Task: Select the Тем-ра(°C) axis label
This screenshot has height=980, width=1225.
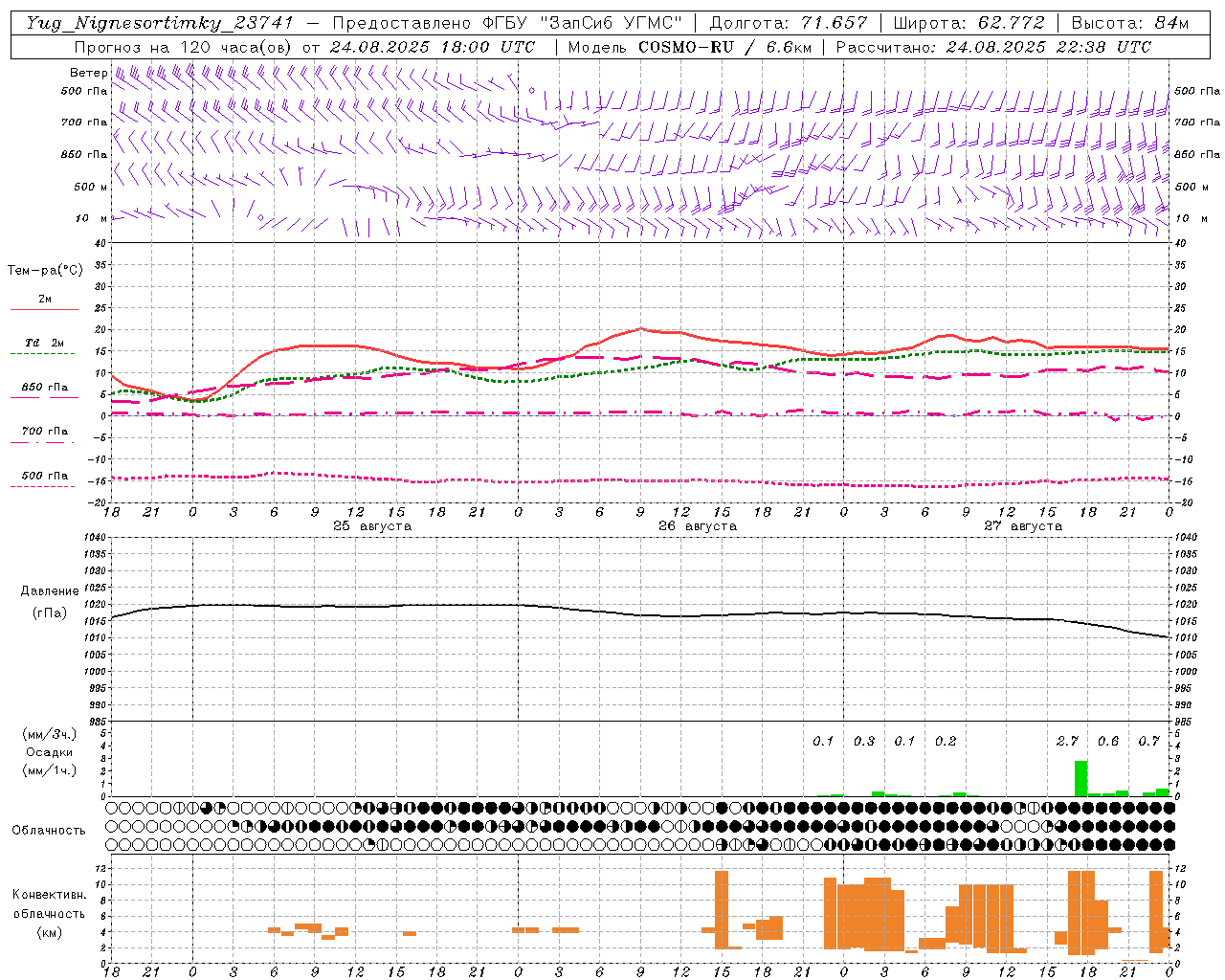Action: click(x=45, y=271)
